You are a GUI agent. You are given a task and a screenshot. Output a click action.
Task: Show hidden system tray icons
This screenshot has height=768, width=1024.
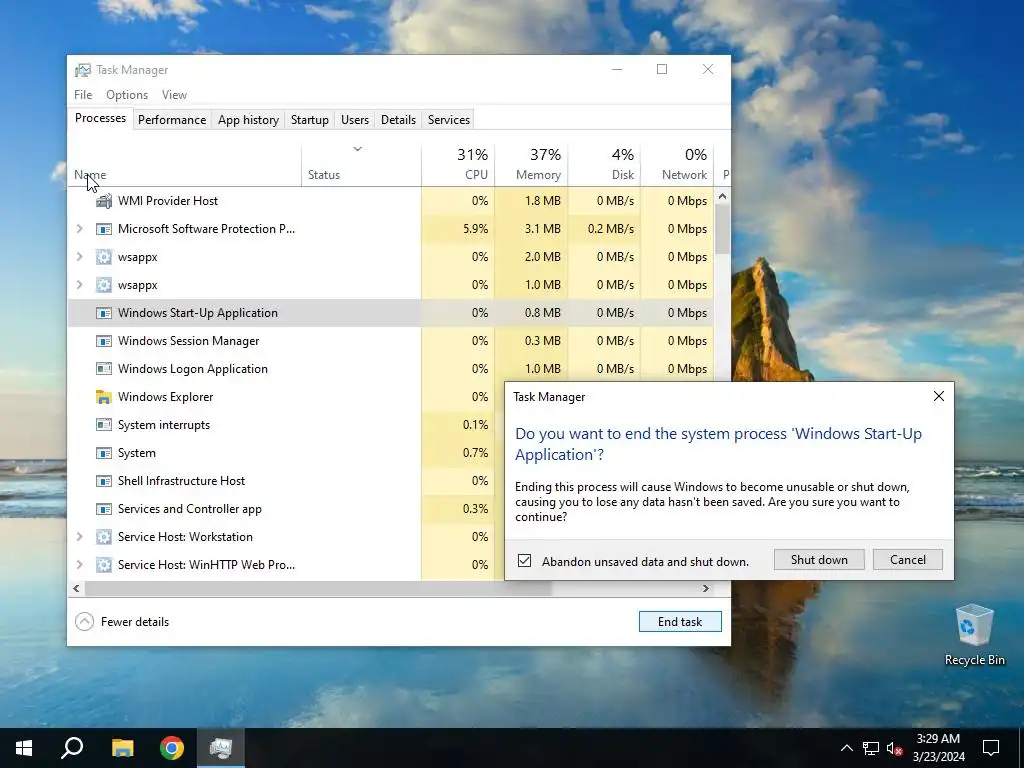click(x=846, y=748)
